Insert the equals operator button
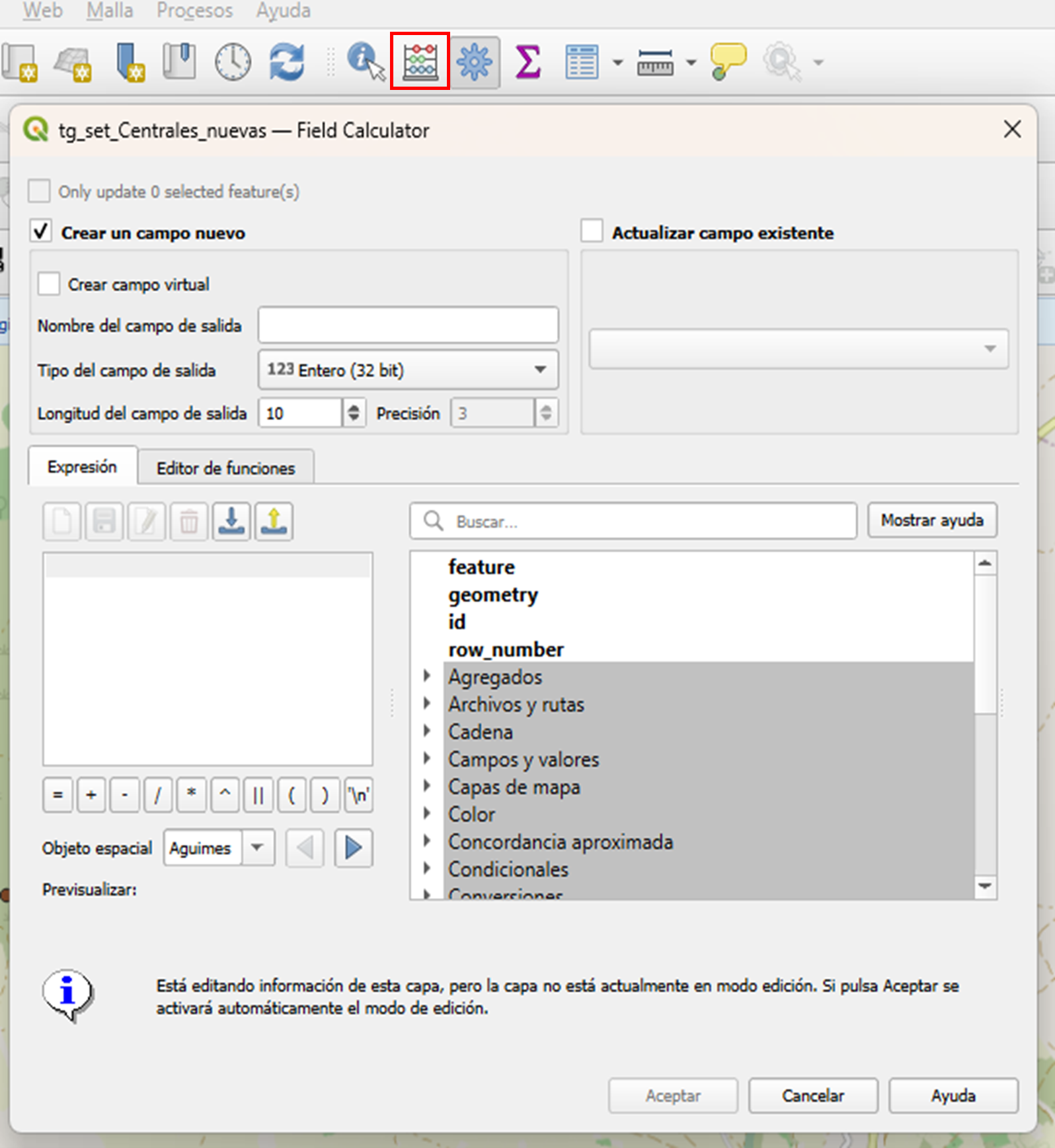1055x1148 pixels. (x=58, y=794)
